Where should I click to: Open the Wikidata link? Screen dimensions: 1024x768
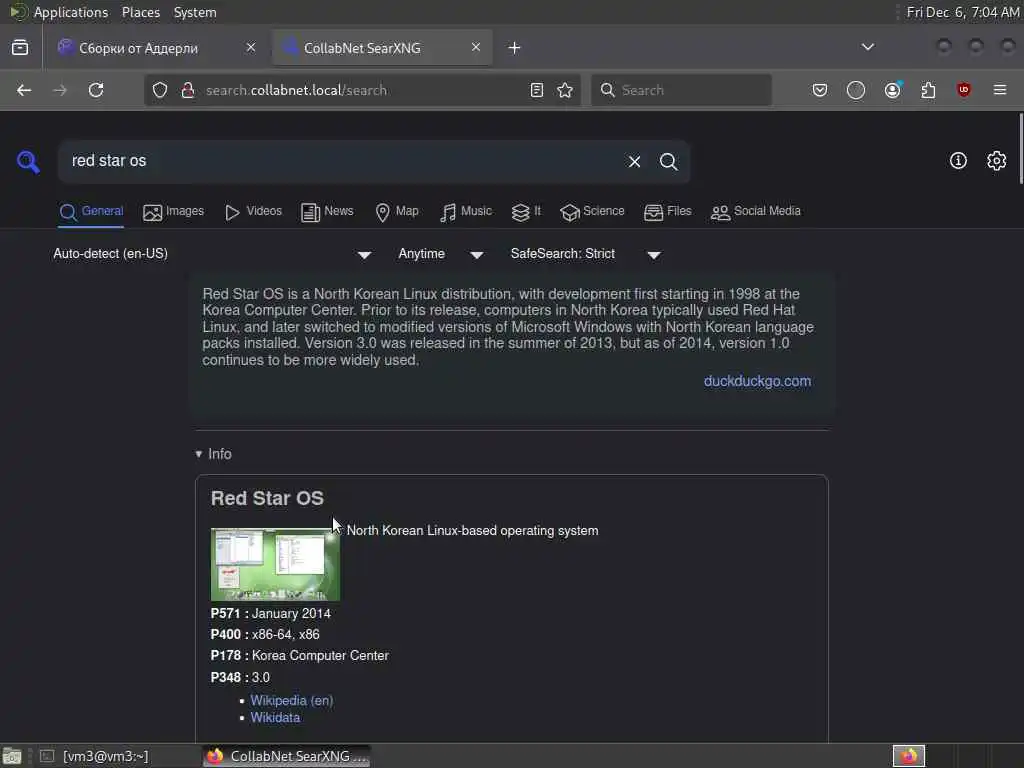(275, 718)
